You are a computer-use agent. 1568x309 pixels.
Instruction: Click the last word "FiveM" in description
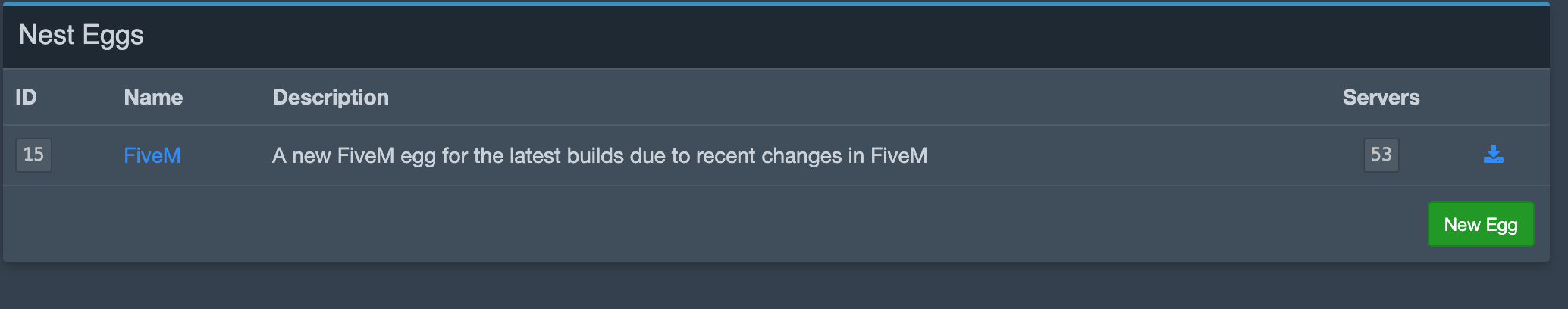[x=898, y=155]
